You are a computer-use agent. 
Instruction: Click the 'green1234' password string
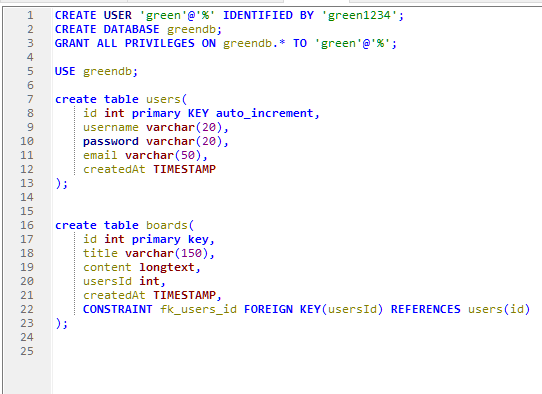pos(359,15)
